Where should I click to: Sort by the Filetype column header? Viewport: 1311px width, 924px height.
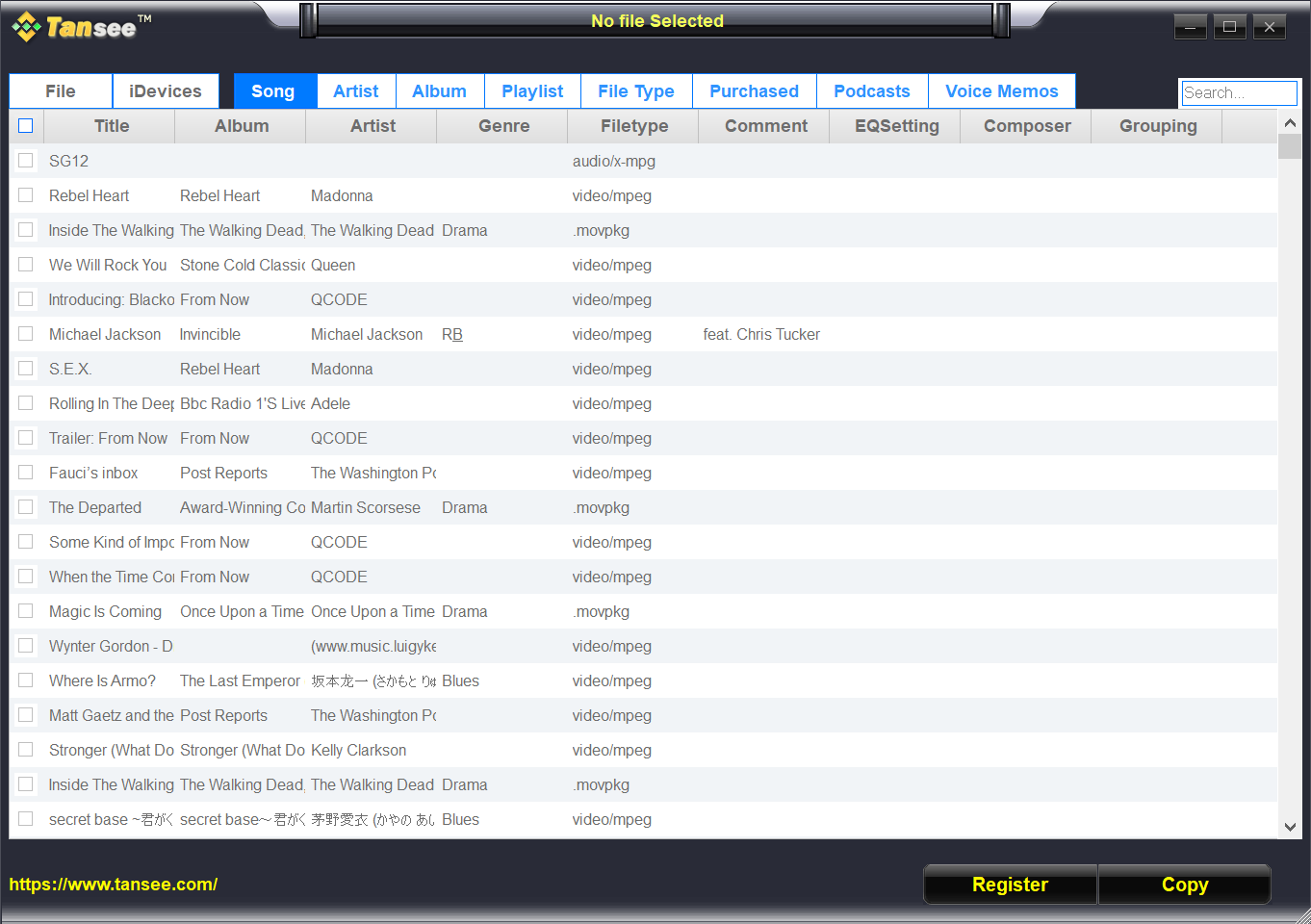pyautogui.click(x=634, y=126)
